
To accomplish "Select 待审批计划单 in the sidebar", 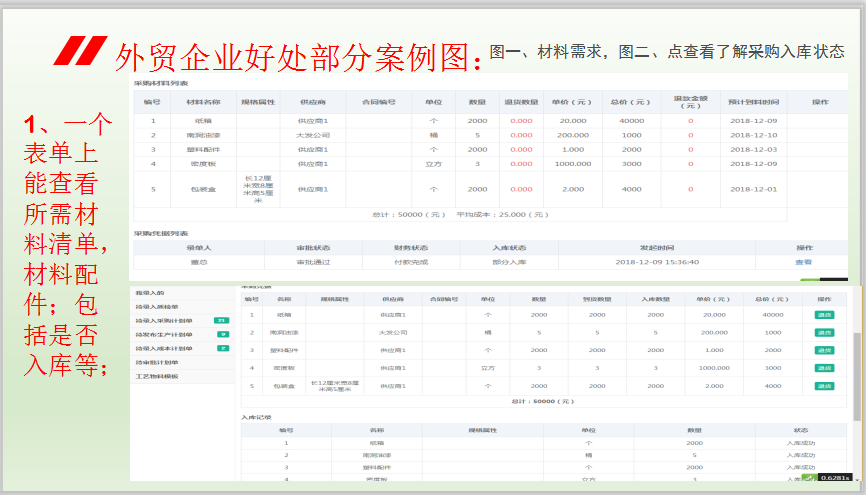I will pos(157,362).
